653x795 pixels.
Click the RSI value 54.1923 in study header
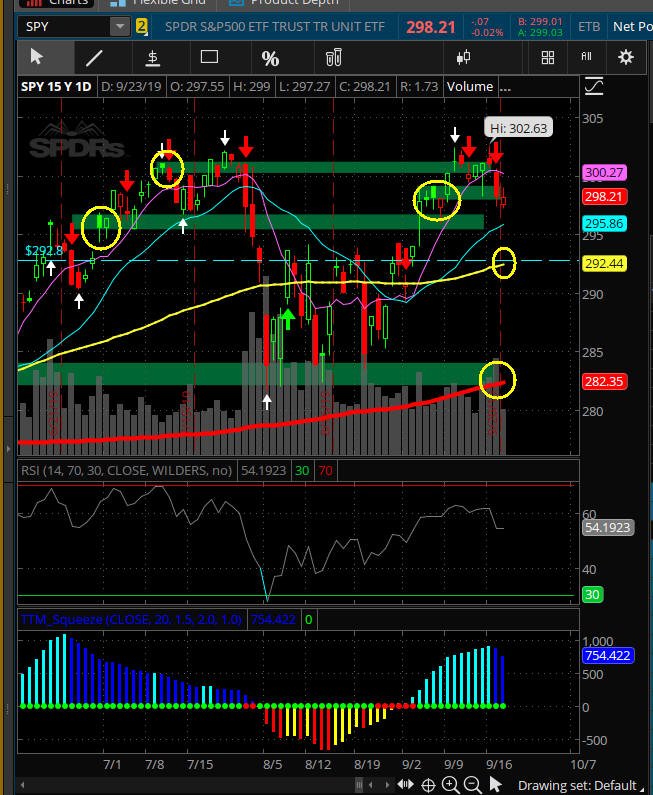point(263,471)
